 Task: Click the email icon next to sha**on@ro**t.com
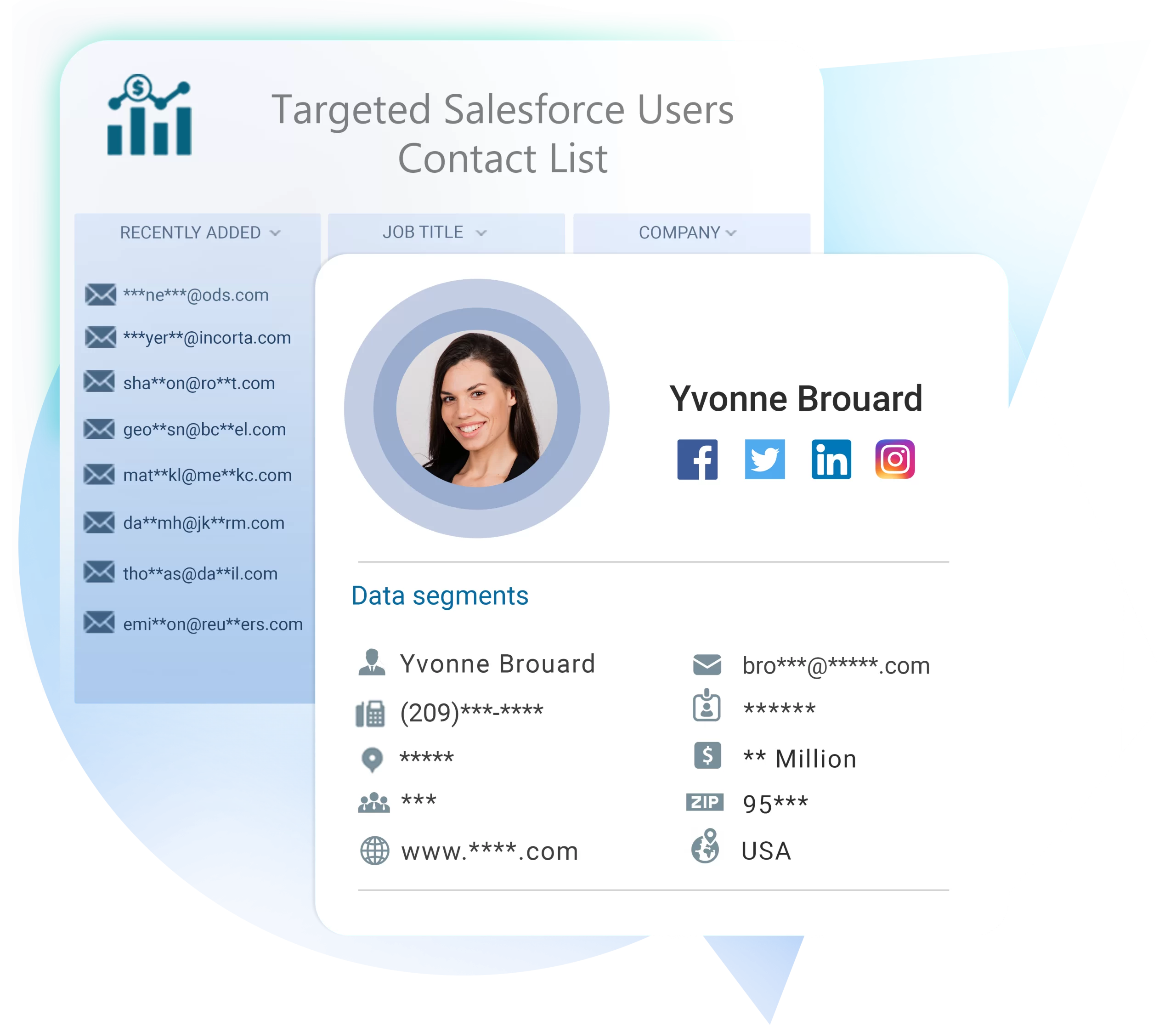[100, 383]
